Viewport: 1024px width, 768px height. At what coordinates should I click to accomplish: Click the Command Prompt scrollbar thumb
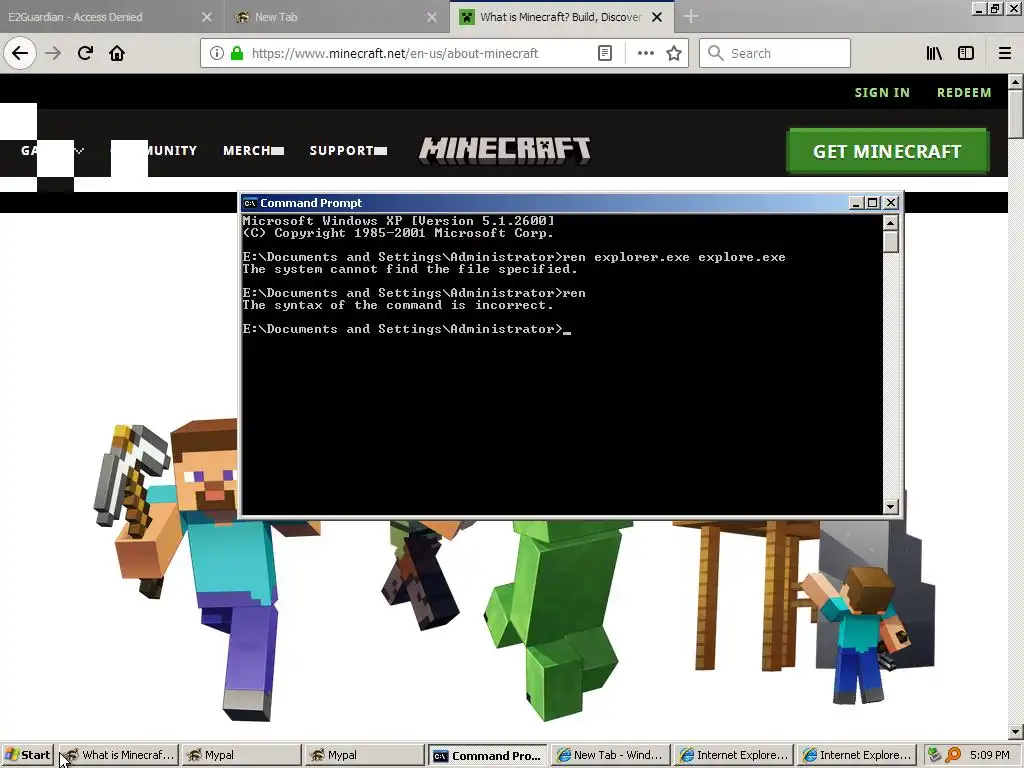[890, 242]
